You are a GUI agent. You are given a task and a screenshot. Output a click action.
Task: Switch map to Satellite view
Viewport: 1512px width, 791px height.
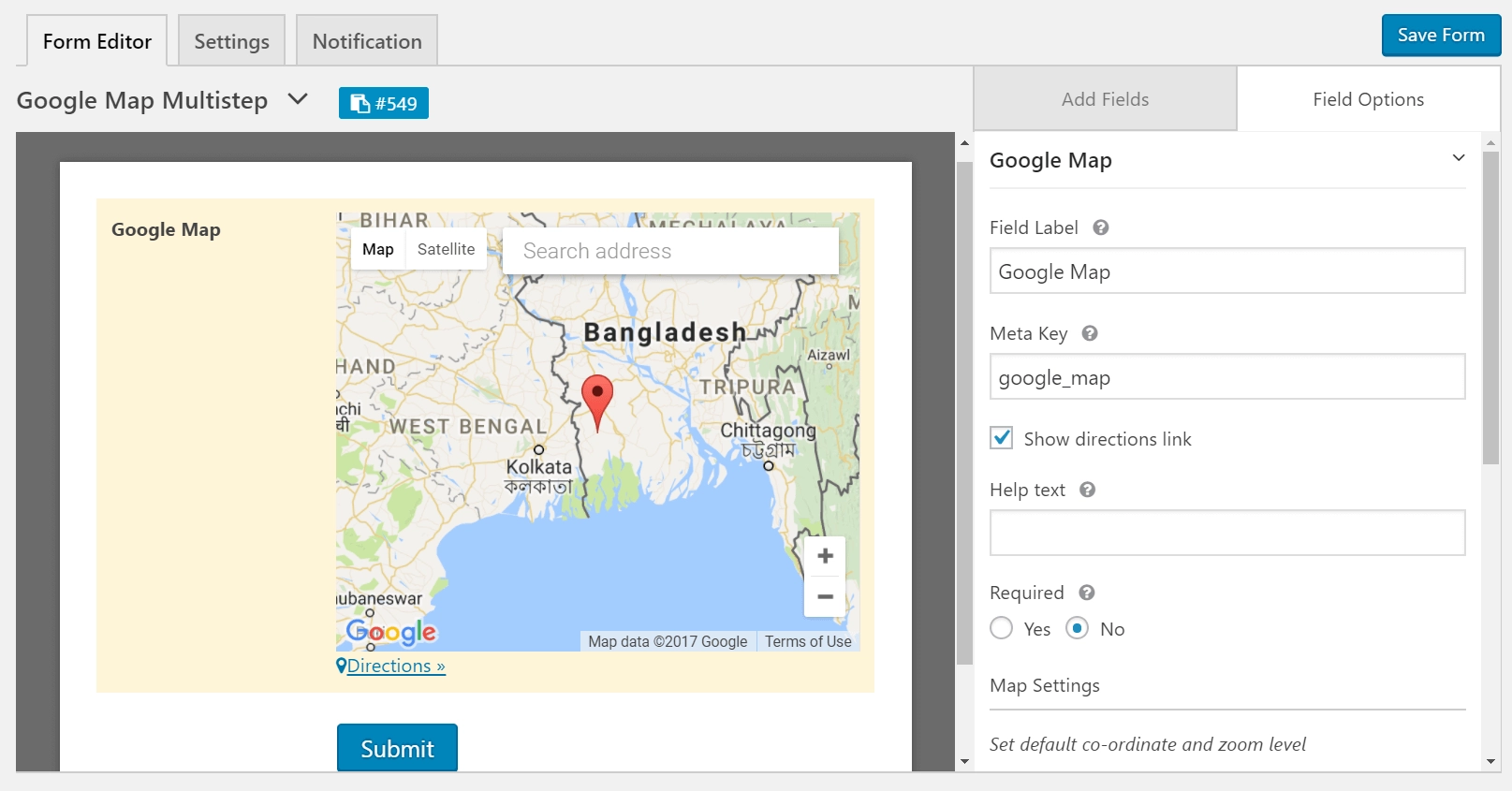tap(446, 249)
